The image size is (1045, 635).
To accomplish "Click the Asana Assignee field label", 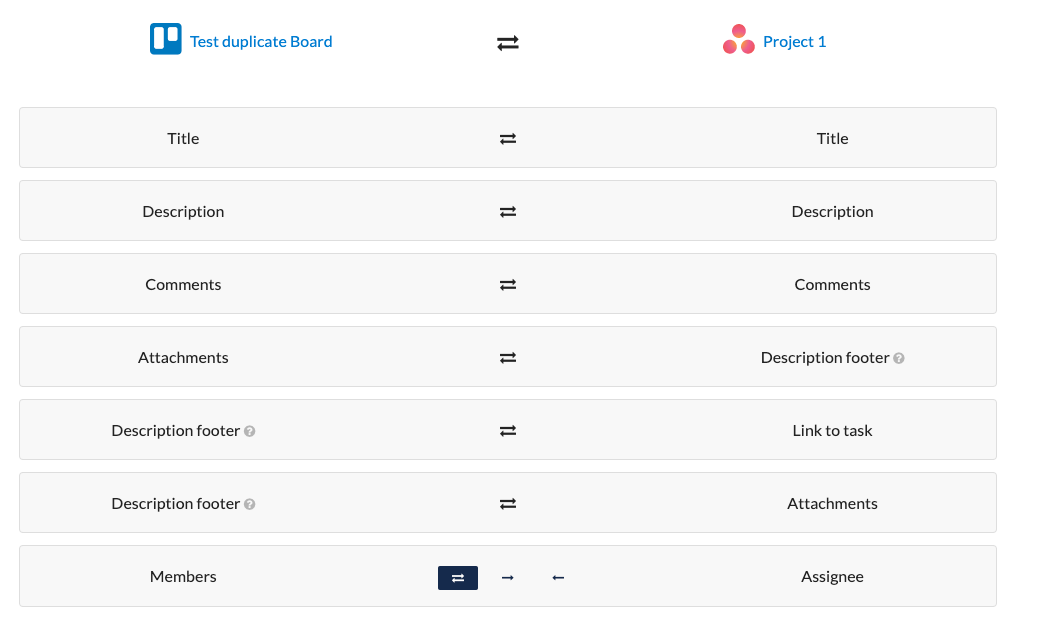I will pyautogui.click(x=832, y=577).
